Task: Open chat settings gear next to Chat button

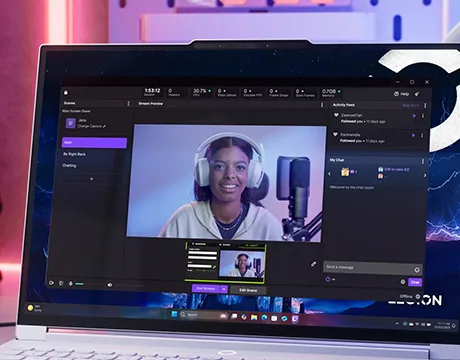Action: [x=402, y=282]
